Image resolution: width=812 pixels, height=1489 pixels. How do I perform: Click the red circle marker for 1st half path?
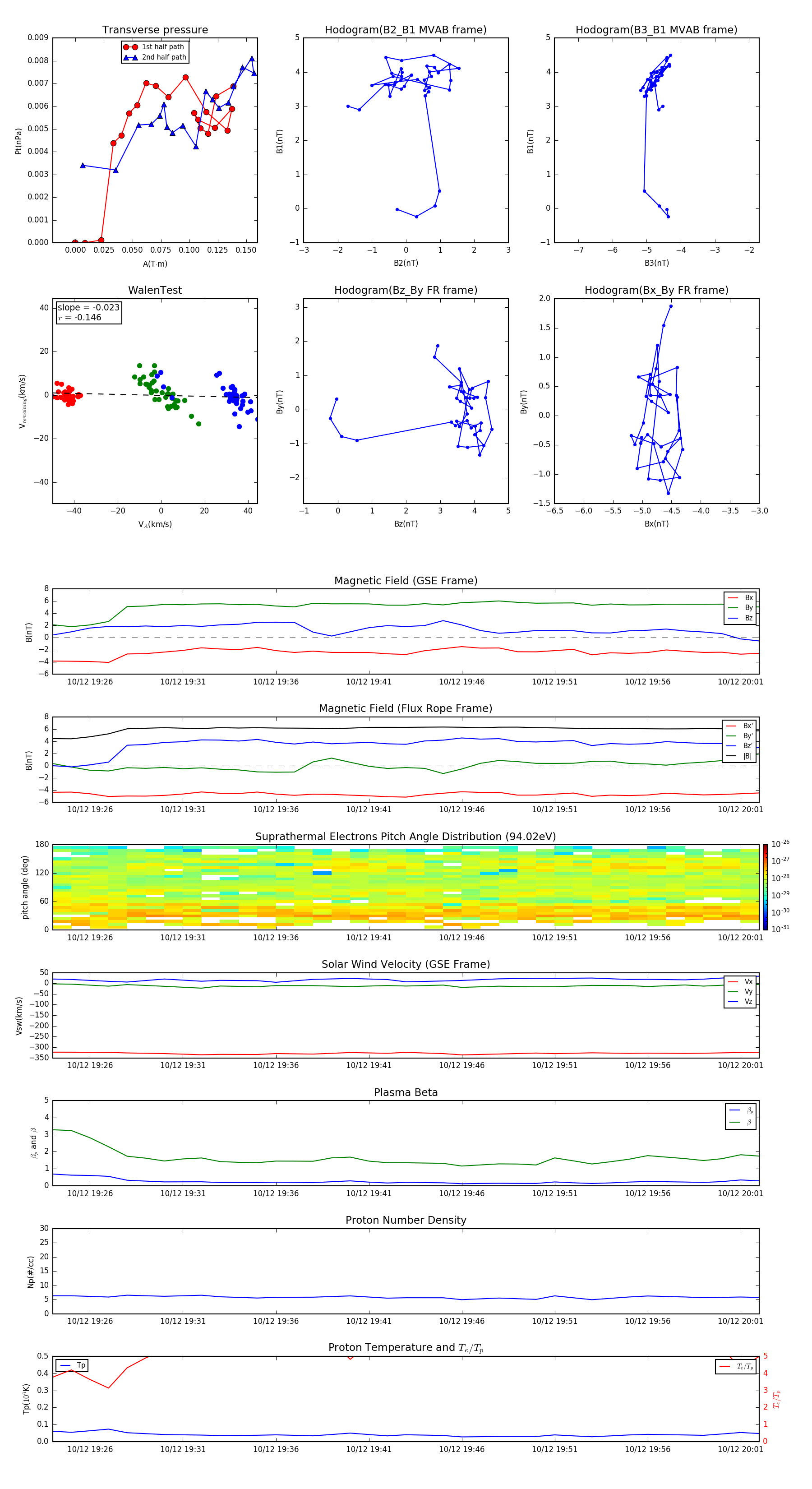point(131,47)
